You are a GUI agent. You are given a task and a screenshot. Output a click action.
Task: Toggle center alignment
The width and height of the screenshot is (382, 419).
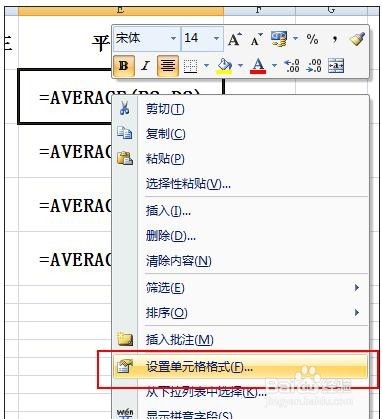168,66
